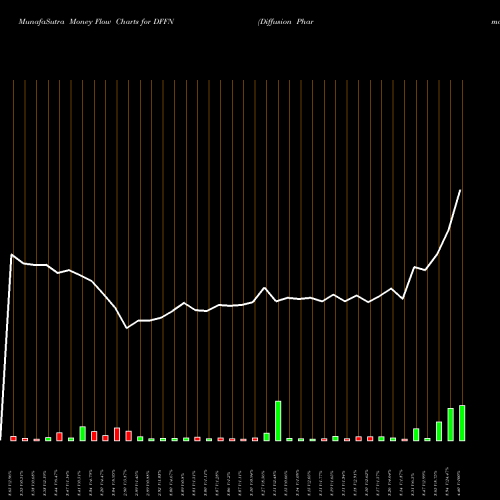Click the white line's first peak at far left

[12, 255]
